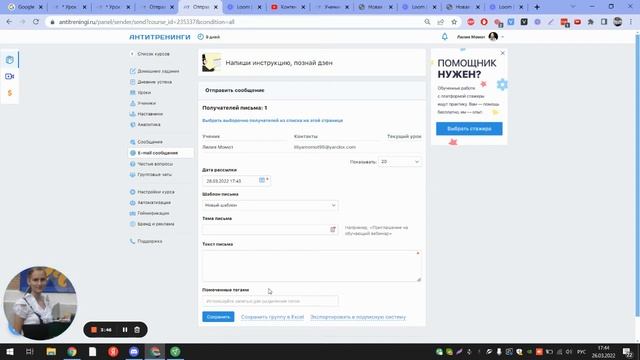Click the browser address bar URL
Screen dimensions: 640x360
pos(147,22)
